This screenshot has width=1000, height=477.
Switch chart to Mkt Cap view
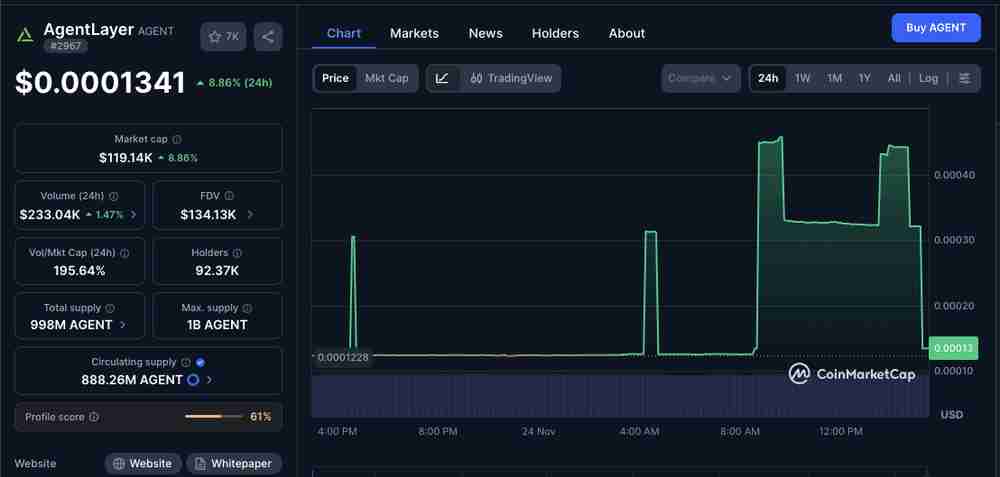[x=386, y=78]
